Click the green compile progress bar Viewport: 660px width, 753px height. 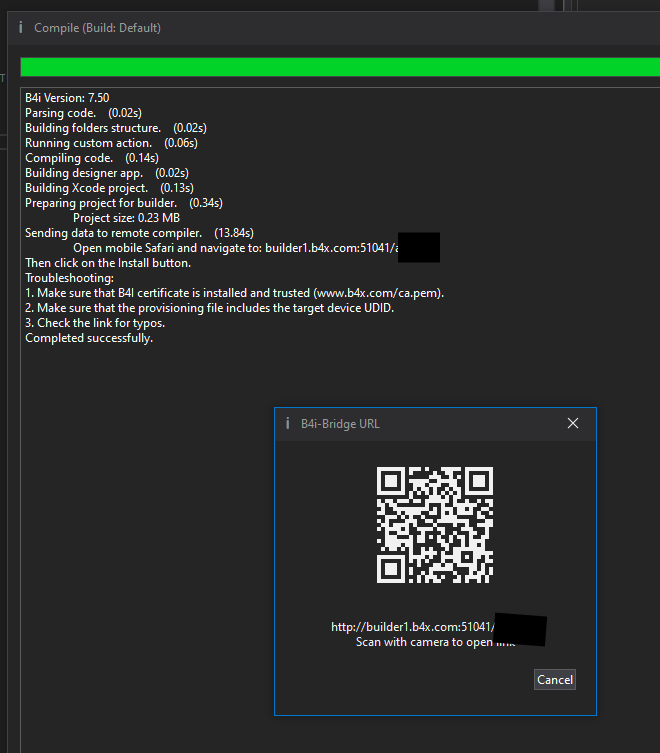click(x=340, y=67)
